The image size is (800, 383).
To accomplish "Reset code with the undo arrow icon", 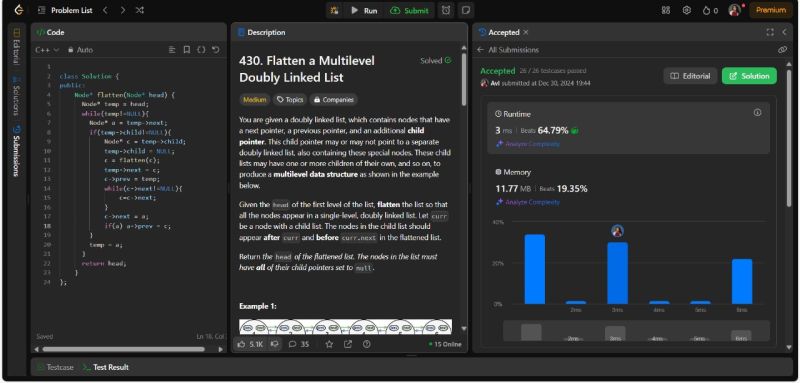I will coord(216,50).
